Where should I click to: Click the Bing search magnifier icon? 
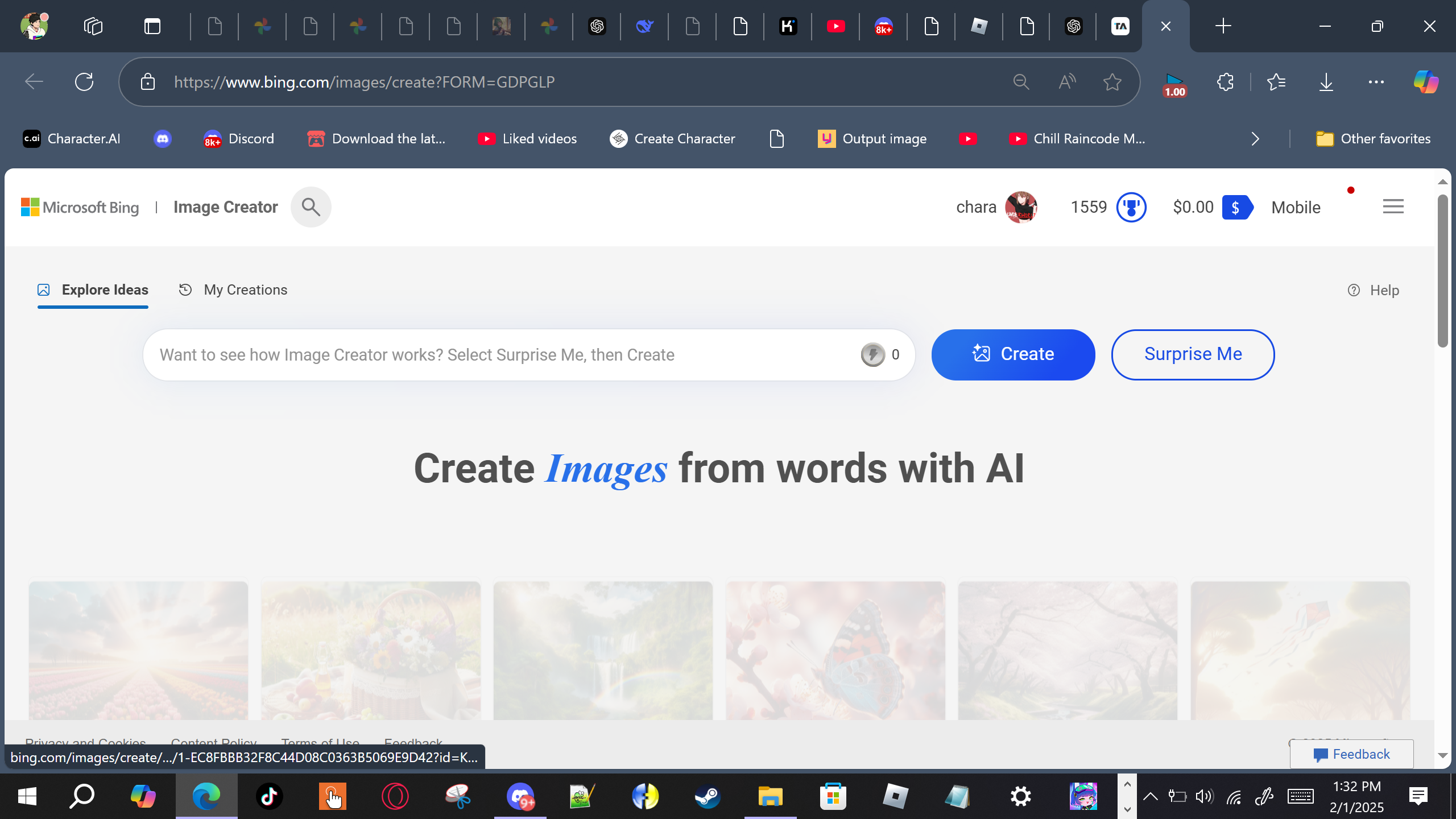311,207
